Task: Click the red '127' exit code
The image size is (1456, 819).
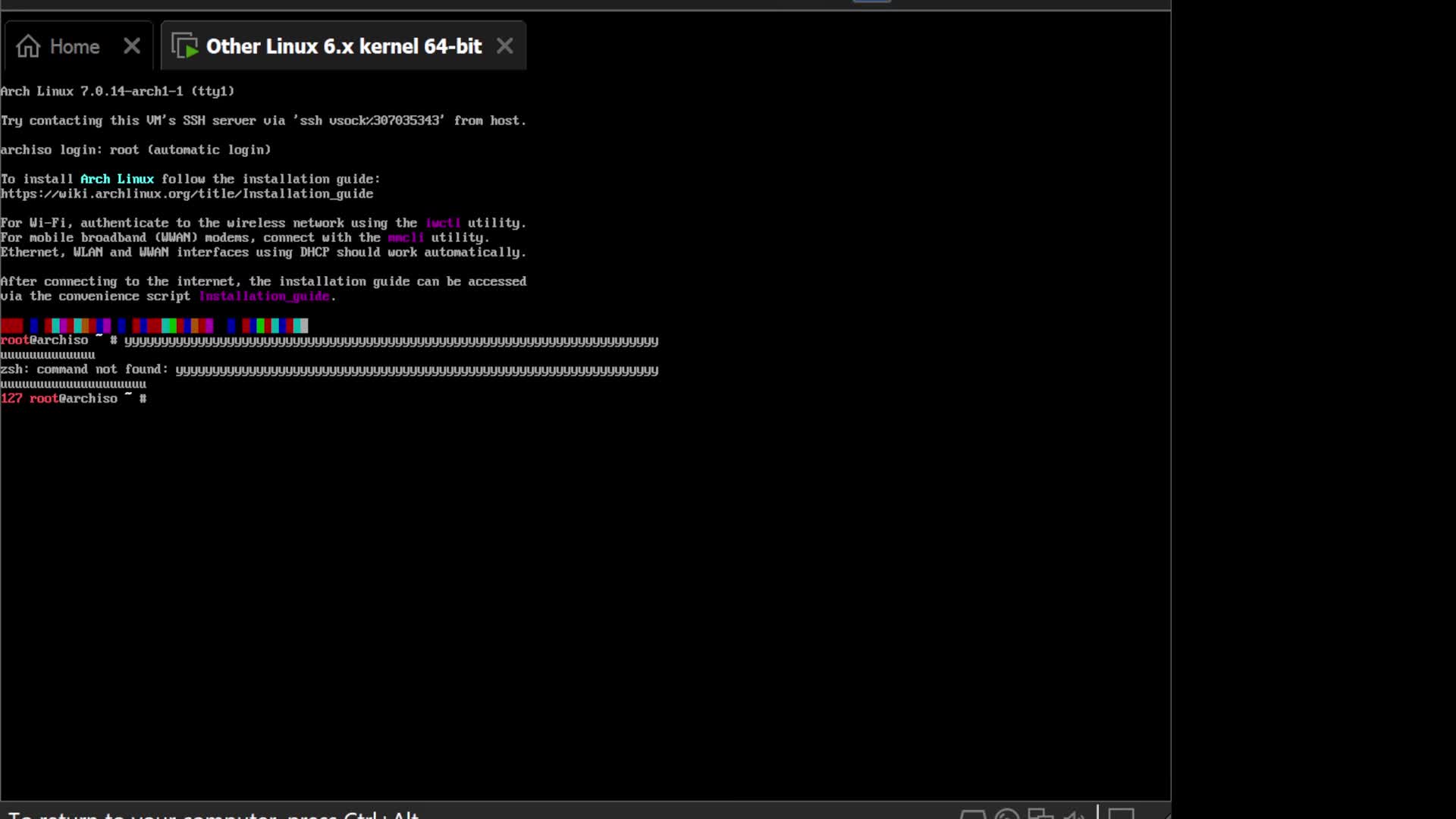Action: click(11, 399)
